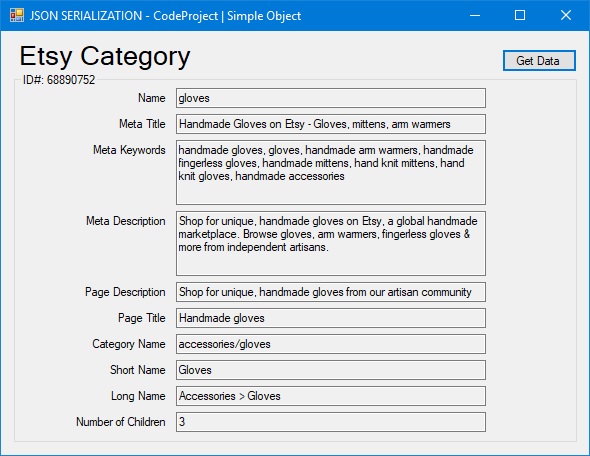
Task: Close the JSON Serialization window
Action: click(566, 15)
